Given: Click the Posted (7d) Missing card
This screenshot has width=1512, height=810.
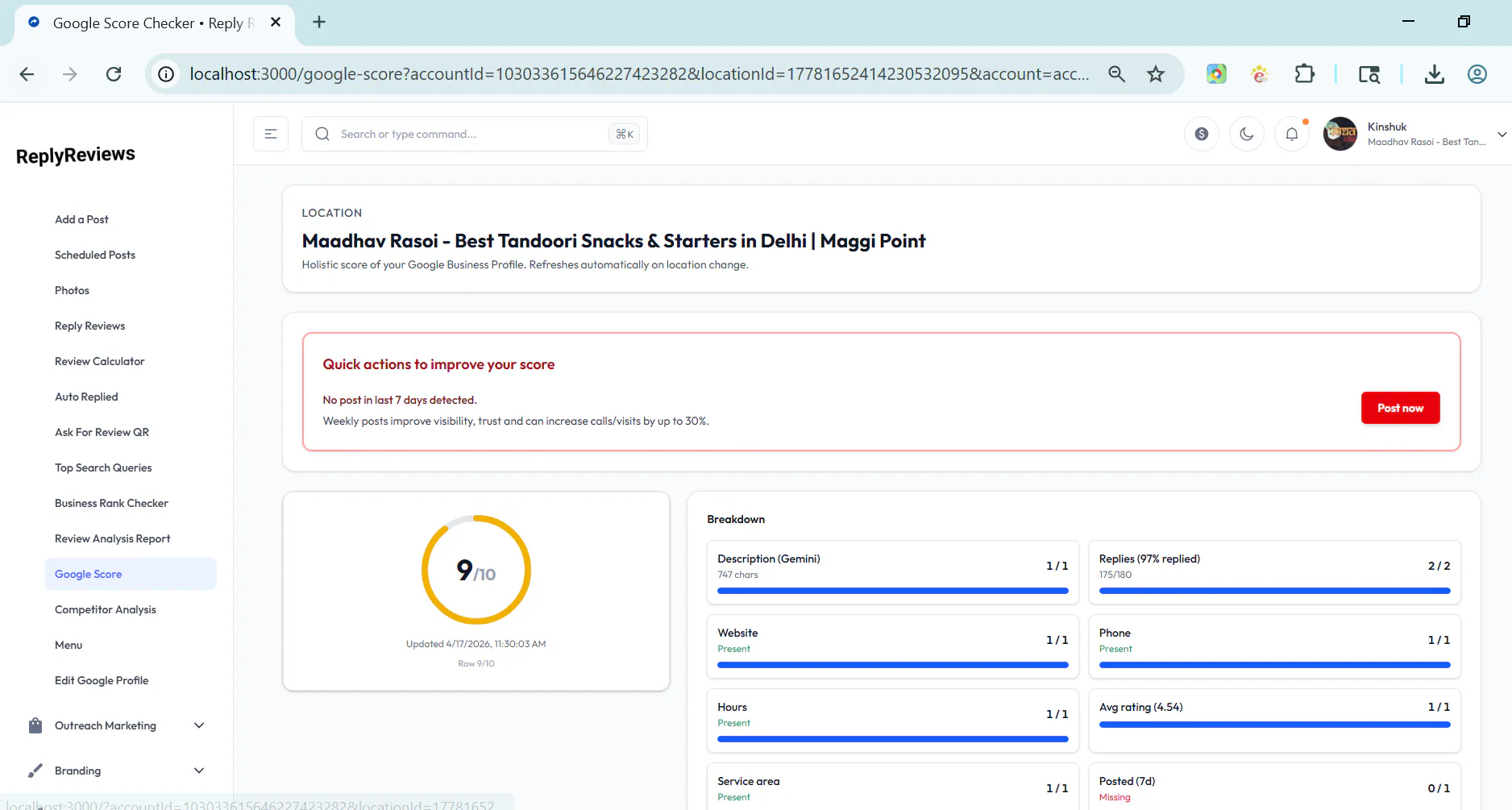Looking at the screenshot, I should click(x=1274, y=787).
